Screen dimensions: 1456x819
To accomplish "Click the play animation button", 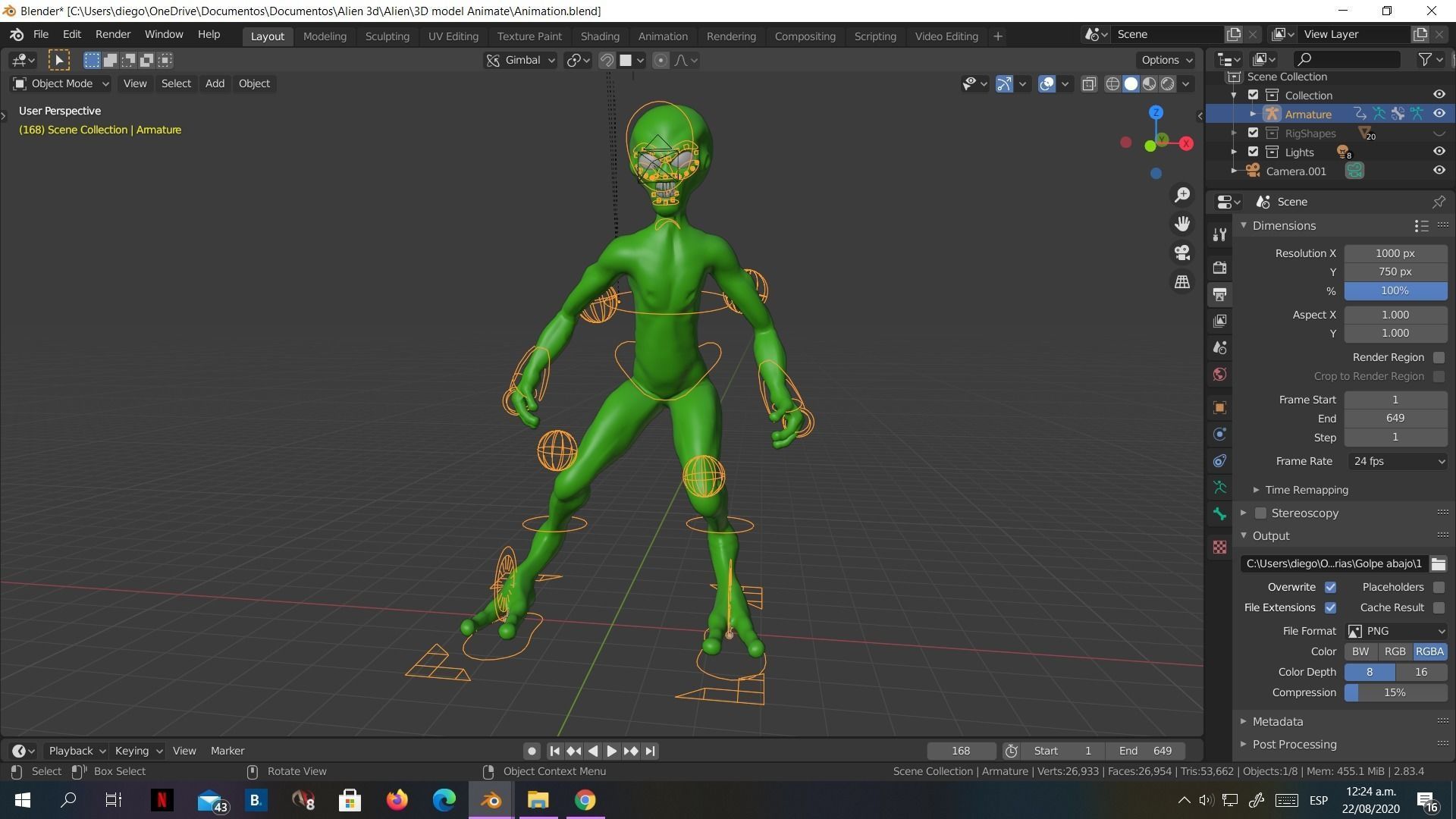I will click(x=611, y=751).
